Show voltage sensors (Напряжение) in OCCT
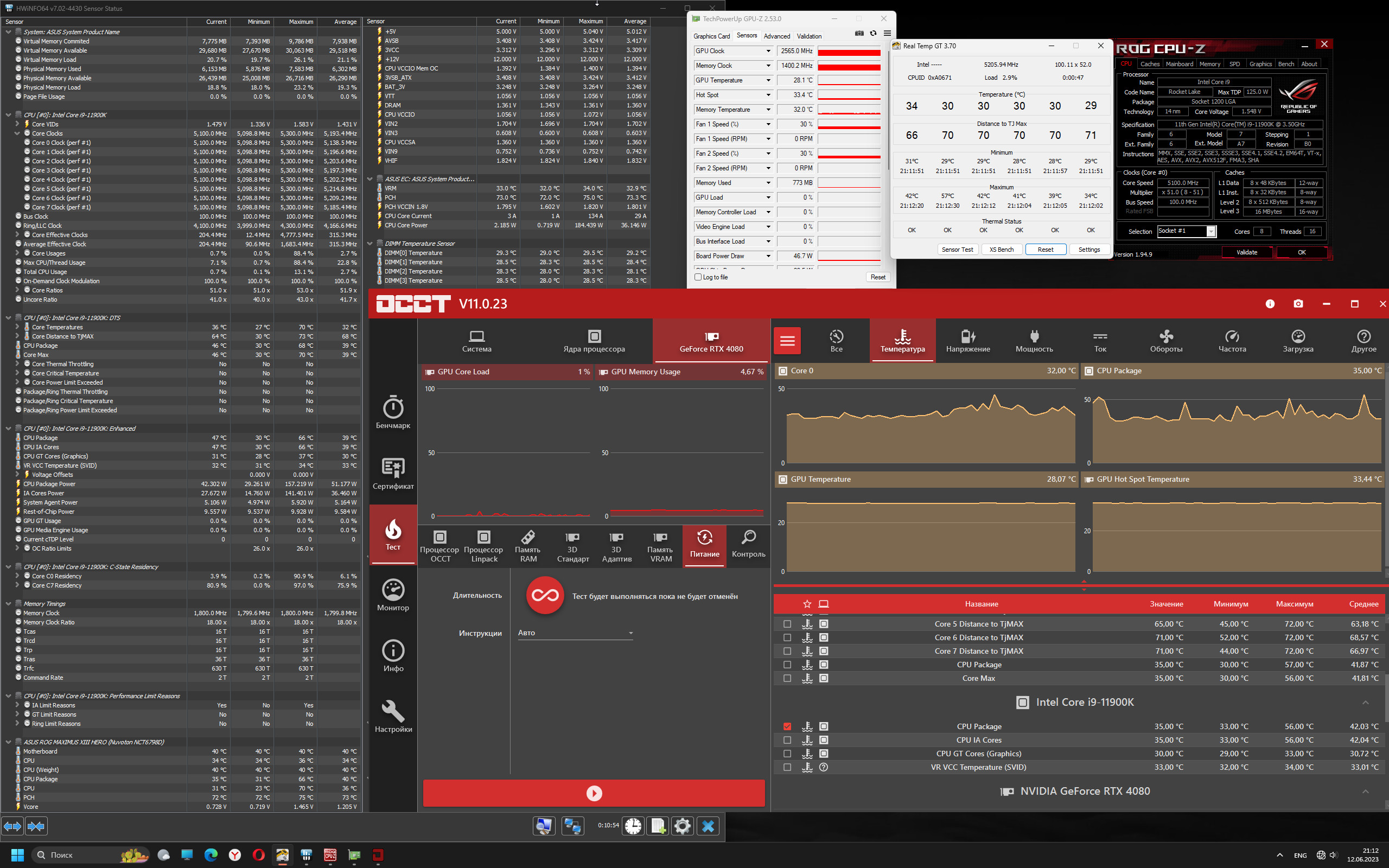This screenshot has height=868, width=1389. pos(968,341)
